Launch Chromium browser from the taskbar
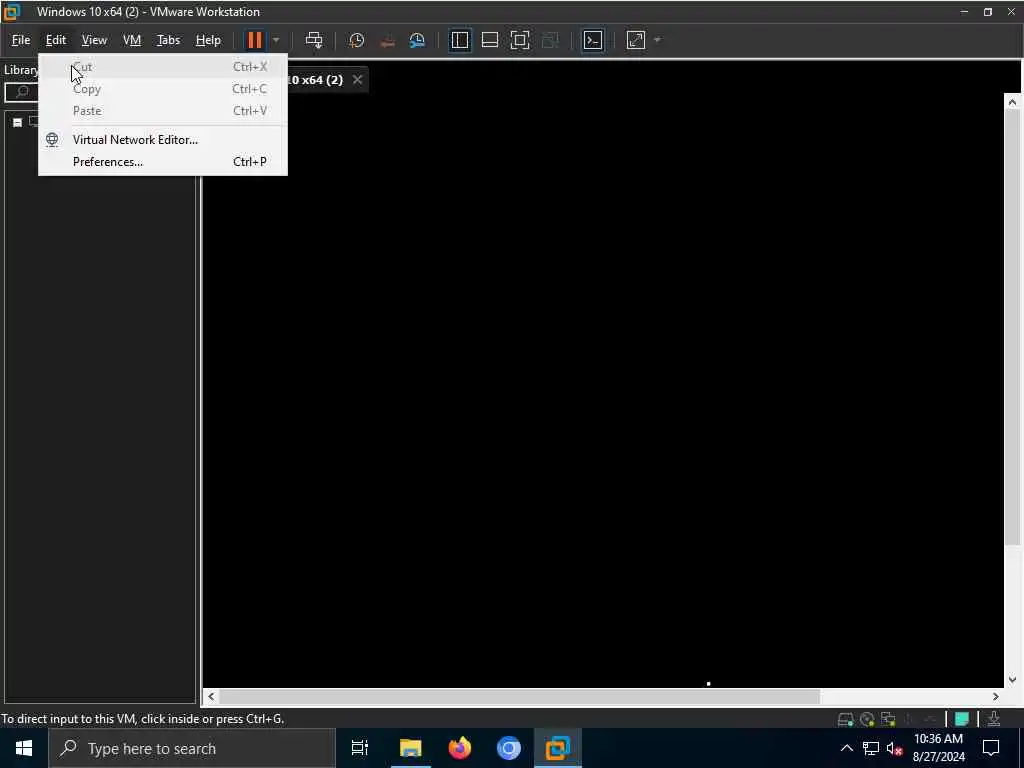Screen dimensions: 1024x768 tap(509, 748)
